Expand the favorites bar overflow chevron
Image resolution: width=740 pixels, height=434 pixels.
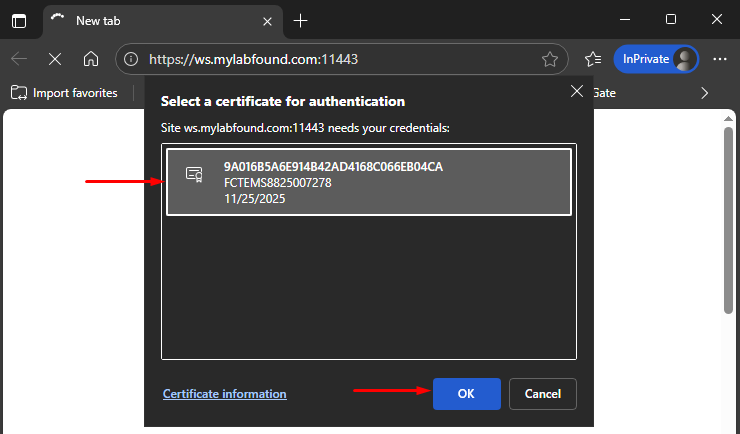pos(705,93)
